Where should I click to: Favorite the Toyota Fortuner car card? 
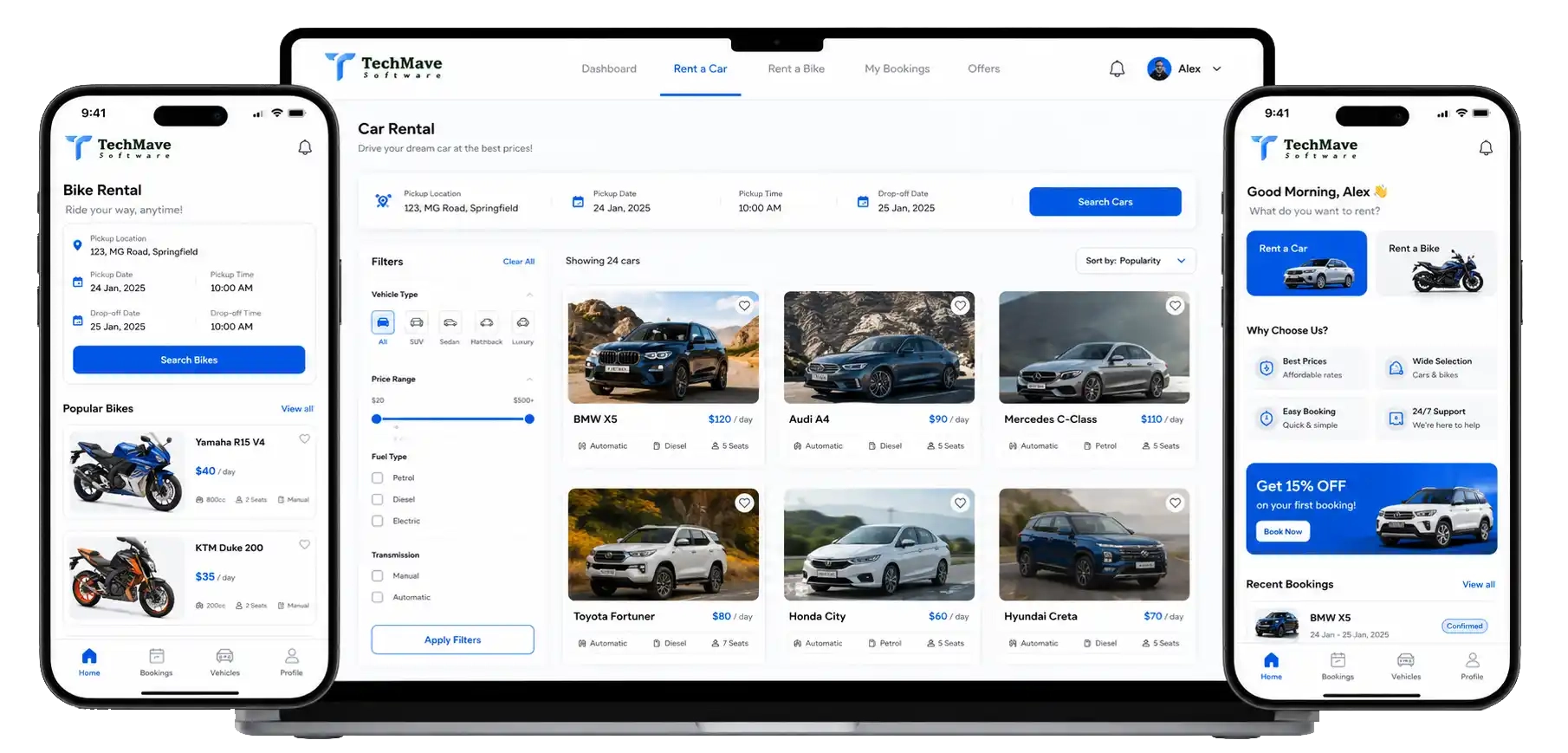744,503
